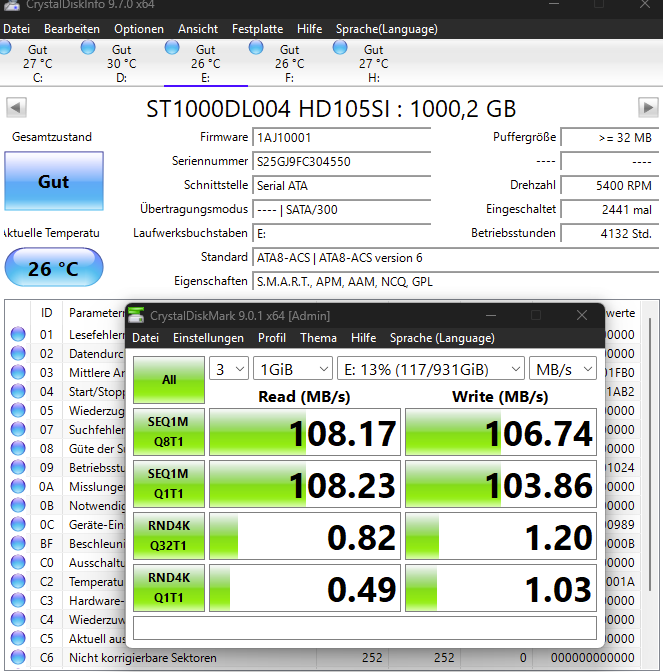The image size is (663, 672).
Task: Run the SEQ1M Q8T1 test button
Action: 169,432
